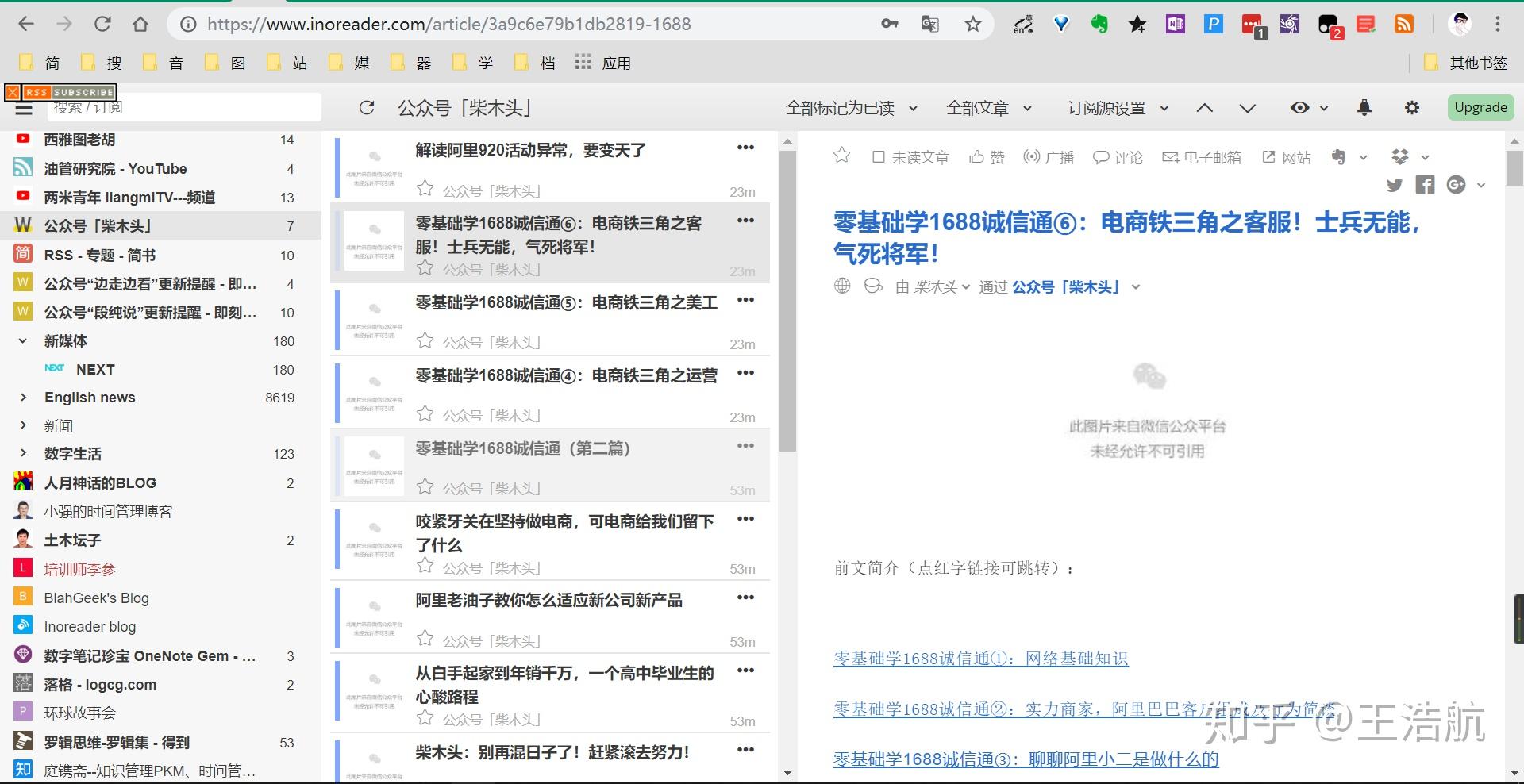1524x784 pixels.
Task: Open link 零基础学1688诚信通①：网络基础知识
Action: point(981,658)
